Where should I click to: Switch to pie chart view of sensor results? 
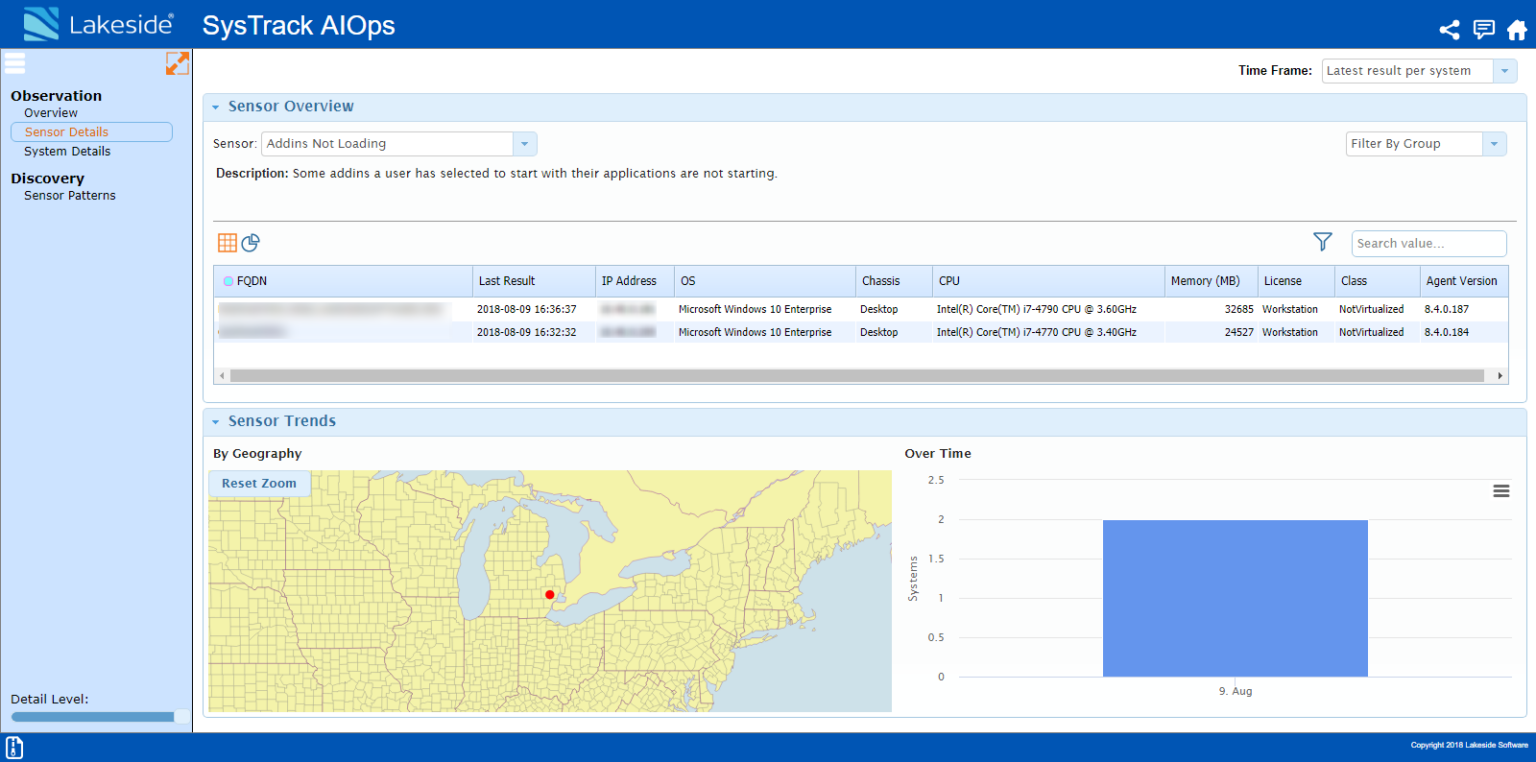[250, 242]
